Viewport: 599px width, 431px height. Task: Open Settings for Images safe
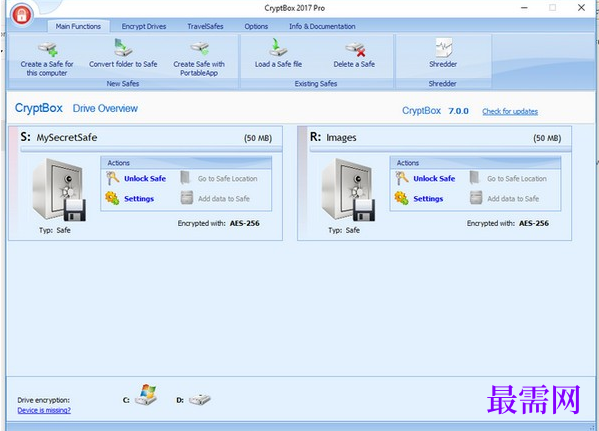(428, 199)
